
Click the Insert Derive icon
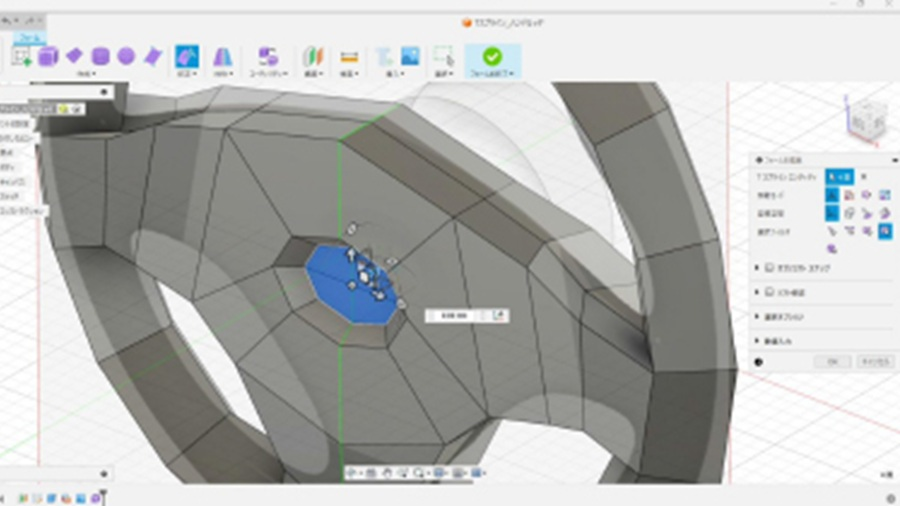coord(384,57)
